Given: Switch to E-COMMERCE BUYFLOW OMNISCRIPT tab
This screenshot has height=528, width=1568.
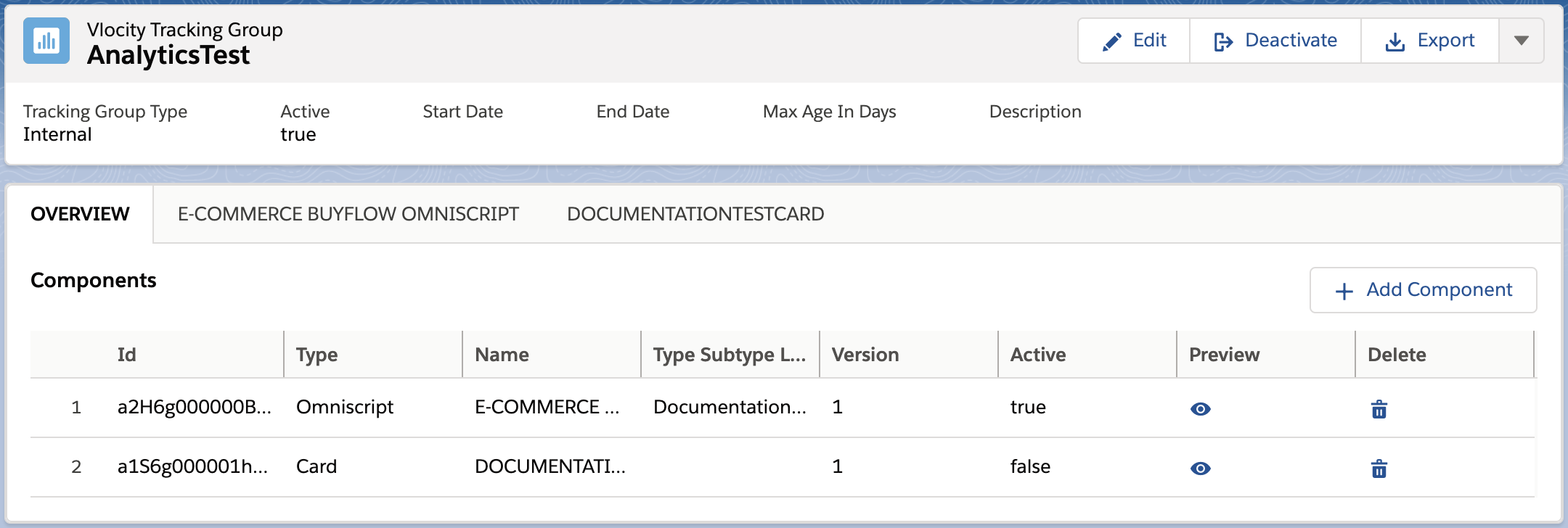Looking at the screenshot, I should point(348,214).
